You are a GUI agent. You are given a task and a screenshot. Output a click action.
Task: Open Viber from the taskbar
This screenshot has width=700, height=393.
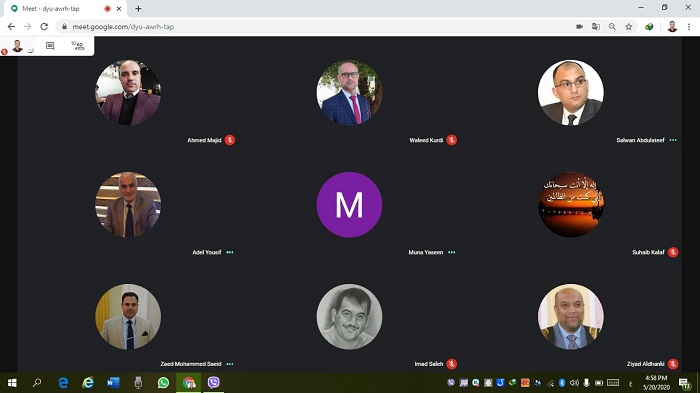214,383
